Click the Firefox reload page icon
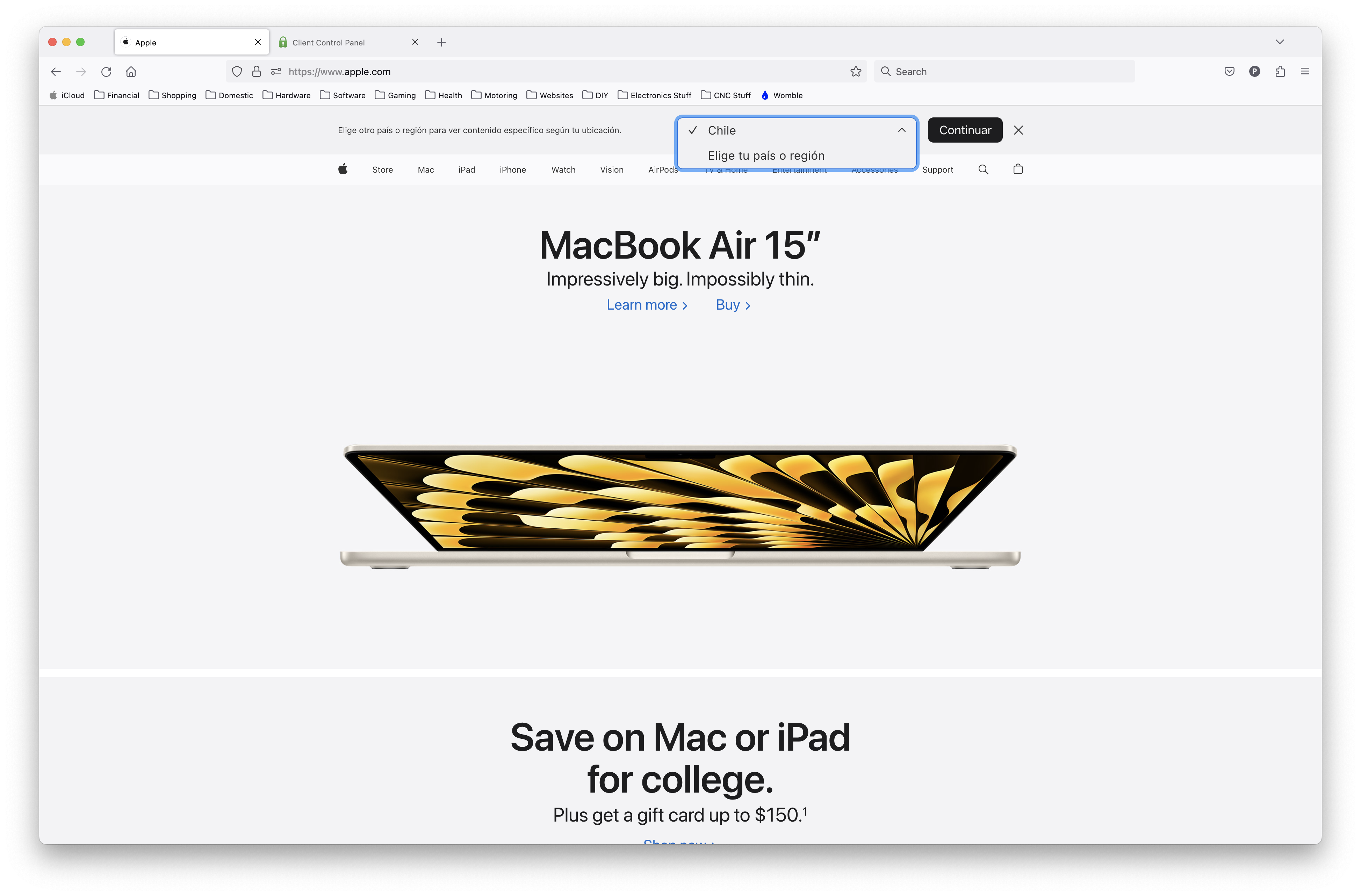Screen dimensions: 1361x896 [x=106, y=72]
